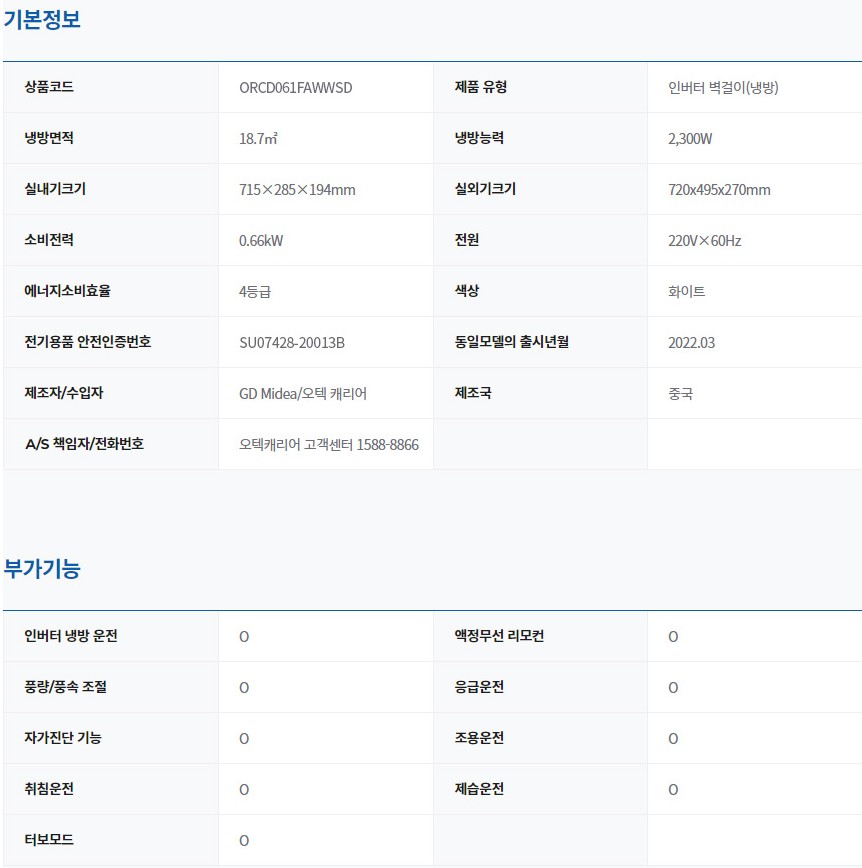Viewport: 862px width, 868px height.
Task: Click the 취침운전 label
Action: click(x=49, y=788)
